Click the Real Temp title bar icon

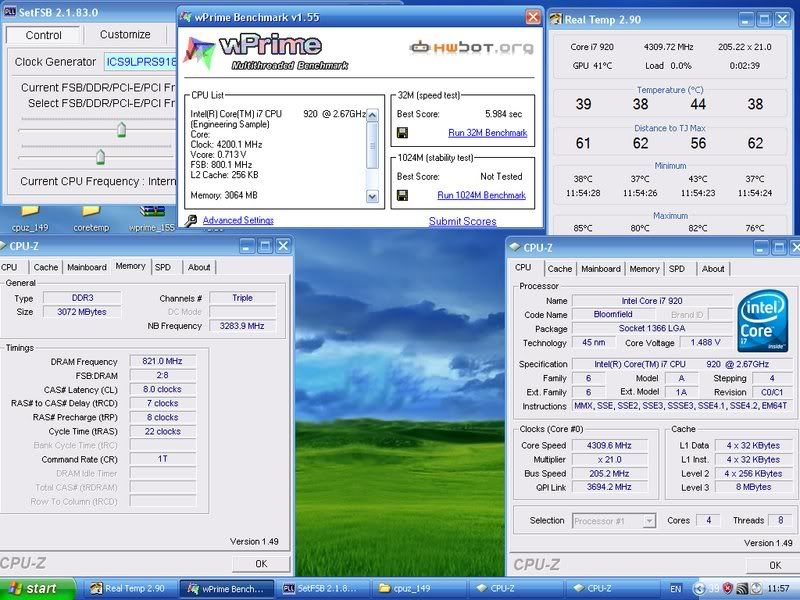coord(556,19)
